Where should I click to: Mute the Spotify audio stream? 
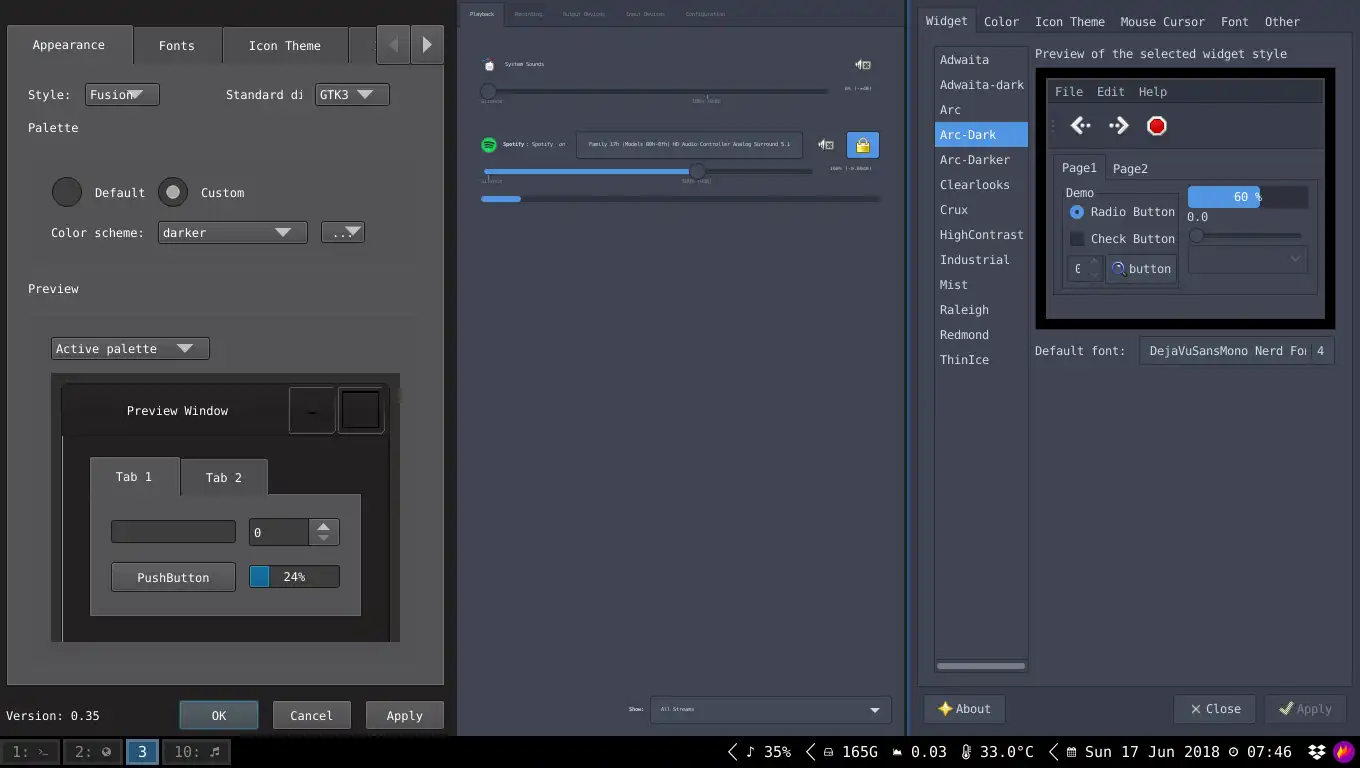pyautogui.click(x=825, y=145)
